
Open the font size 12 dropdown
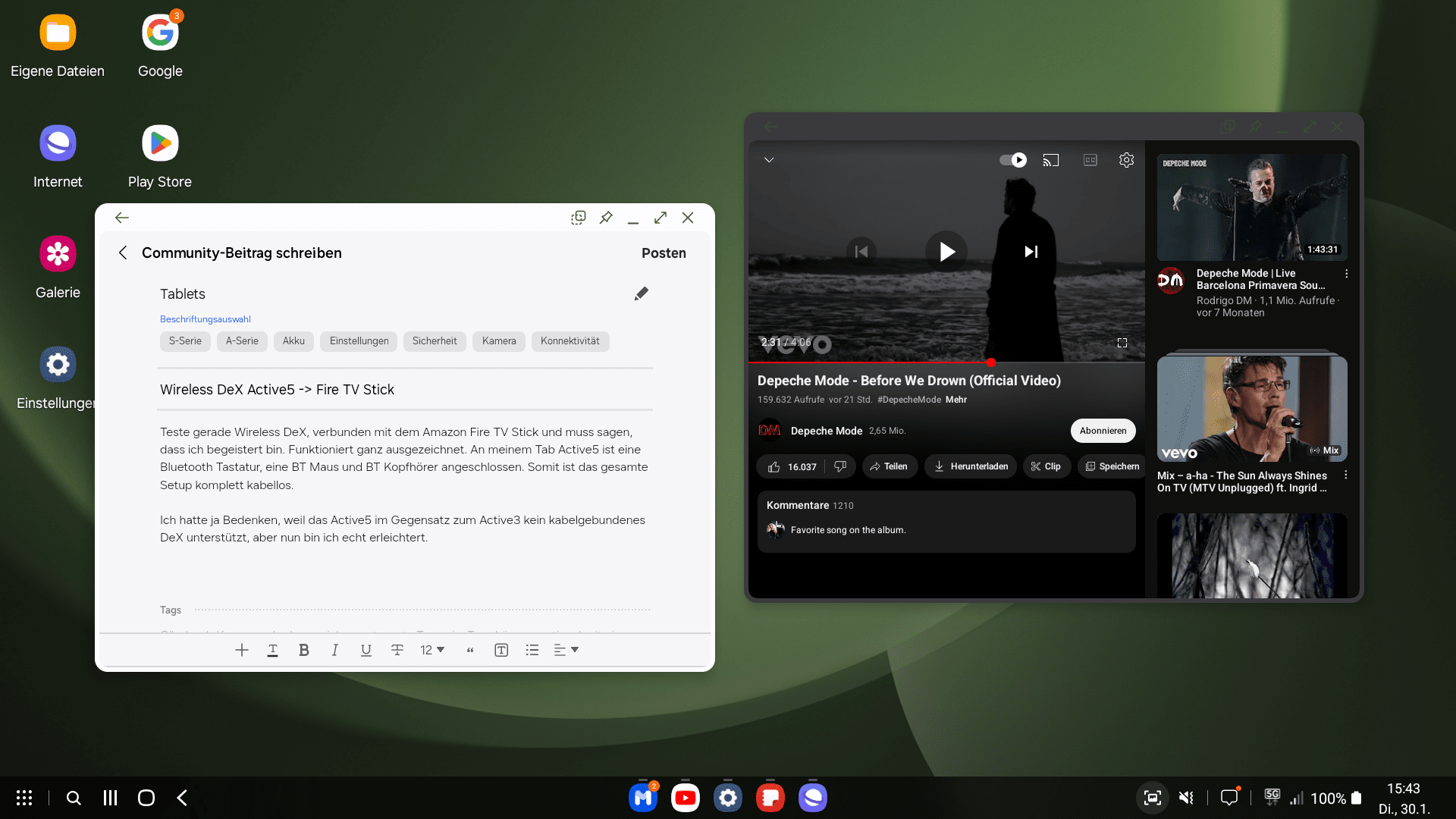coord(432,650)
